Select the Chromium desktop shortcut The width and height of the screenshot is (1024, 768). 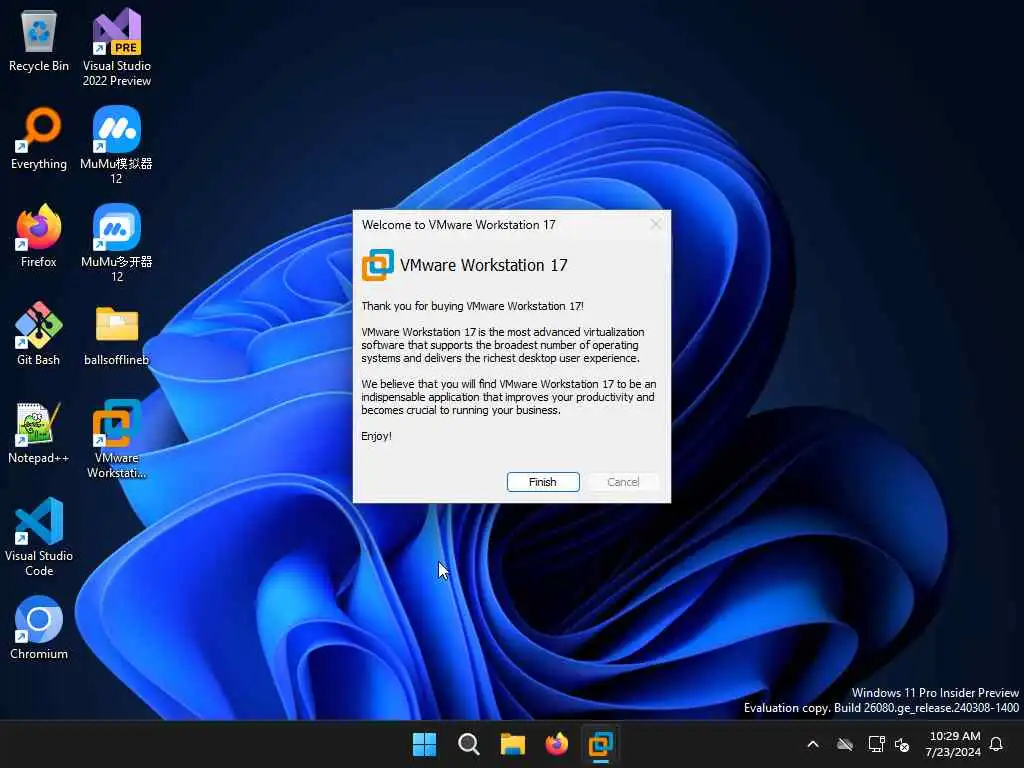pos(39,628)
